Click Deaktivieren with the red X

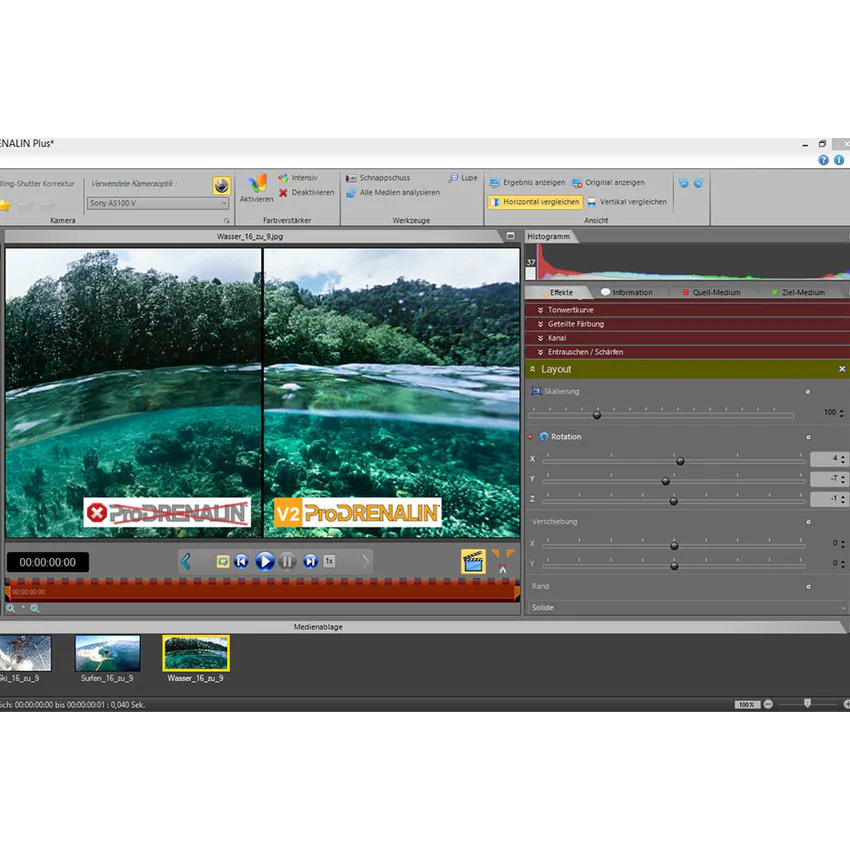(307, 192)
